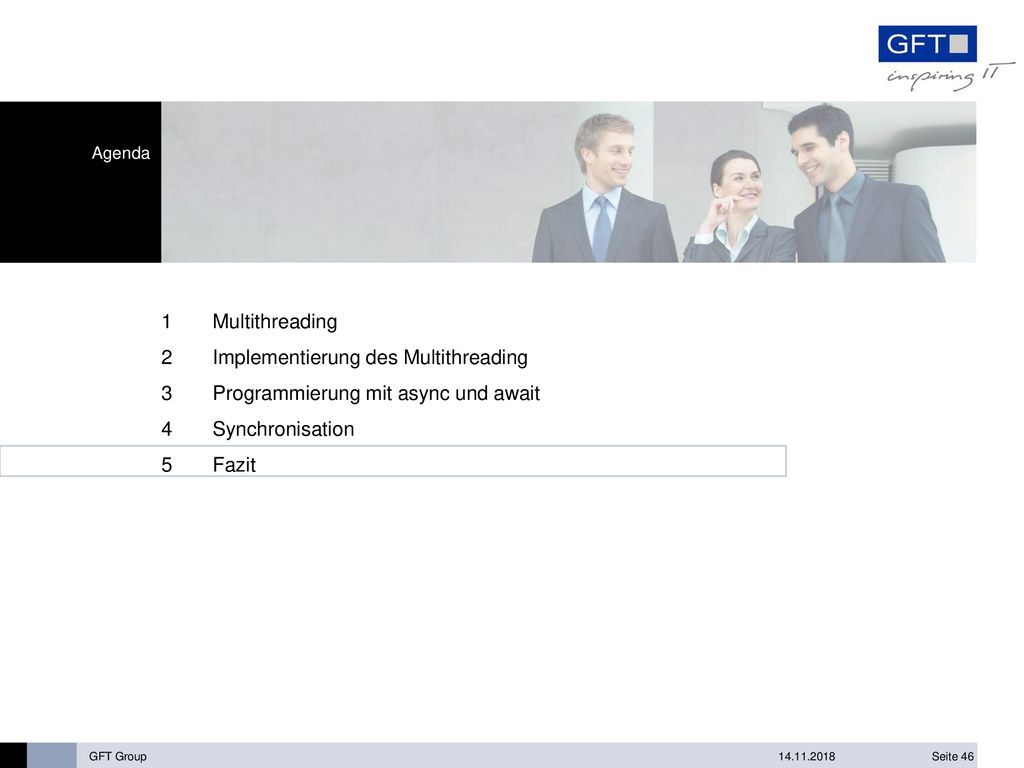Viewport: 1024px width, 768px height.
Task: Select agenda item 'Multithreading'
Action: click(275, 321)
